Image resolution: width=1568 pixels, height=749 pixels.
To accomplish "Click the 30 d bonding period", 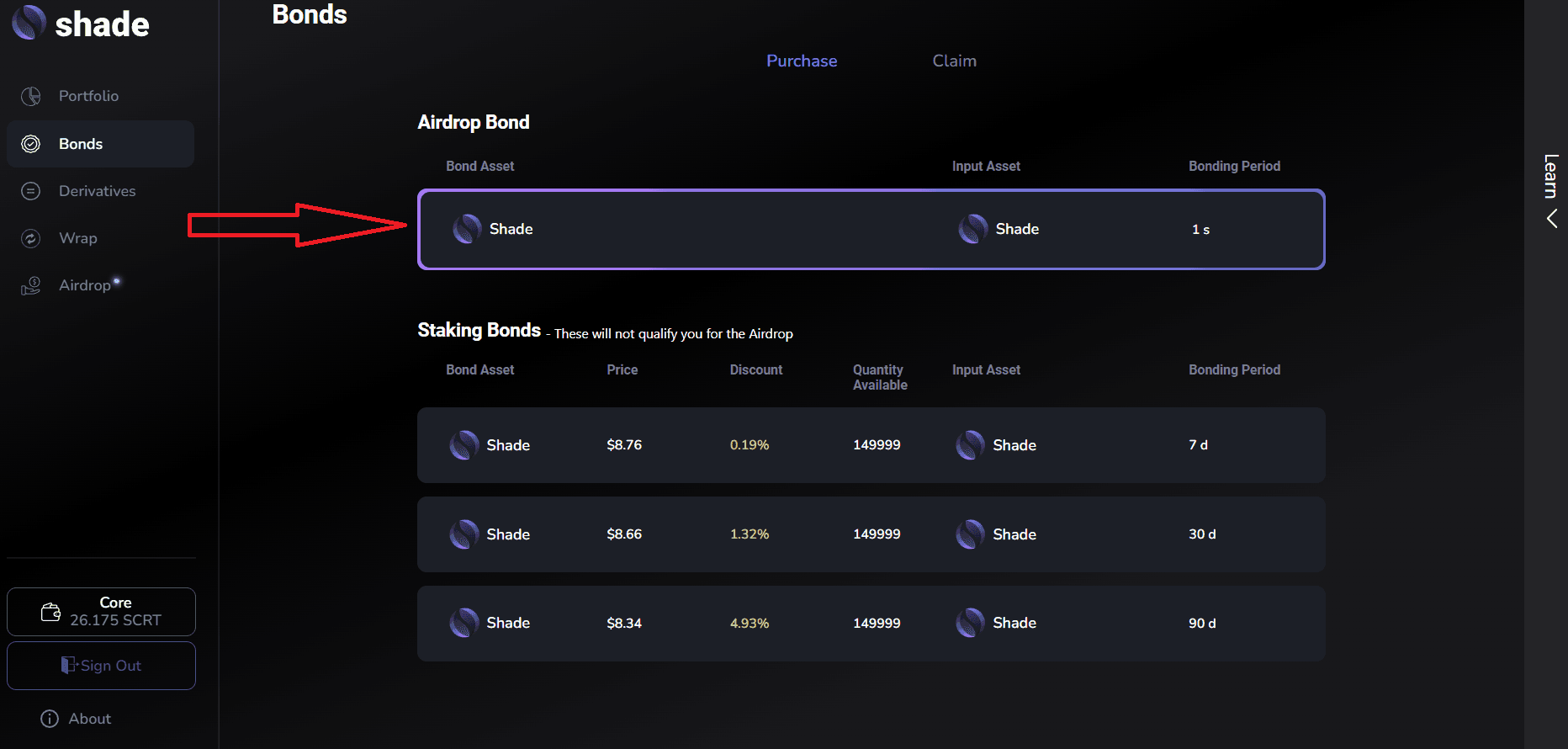I will tap(1202, 534).
